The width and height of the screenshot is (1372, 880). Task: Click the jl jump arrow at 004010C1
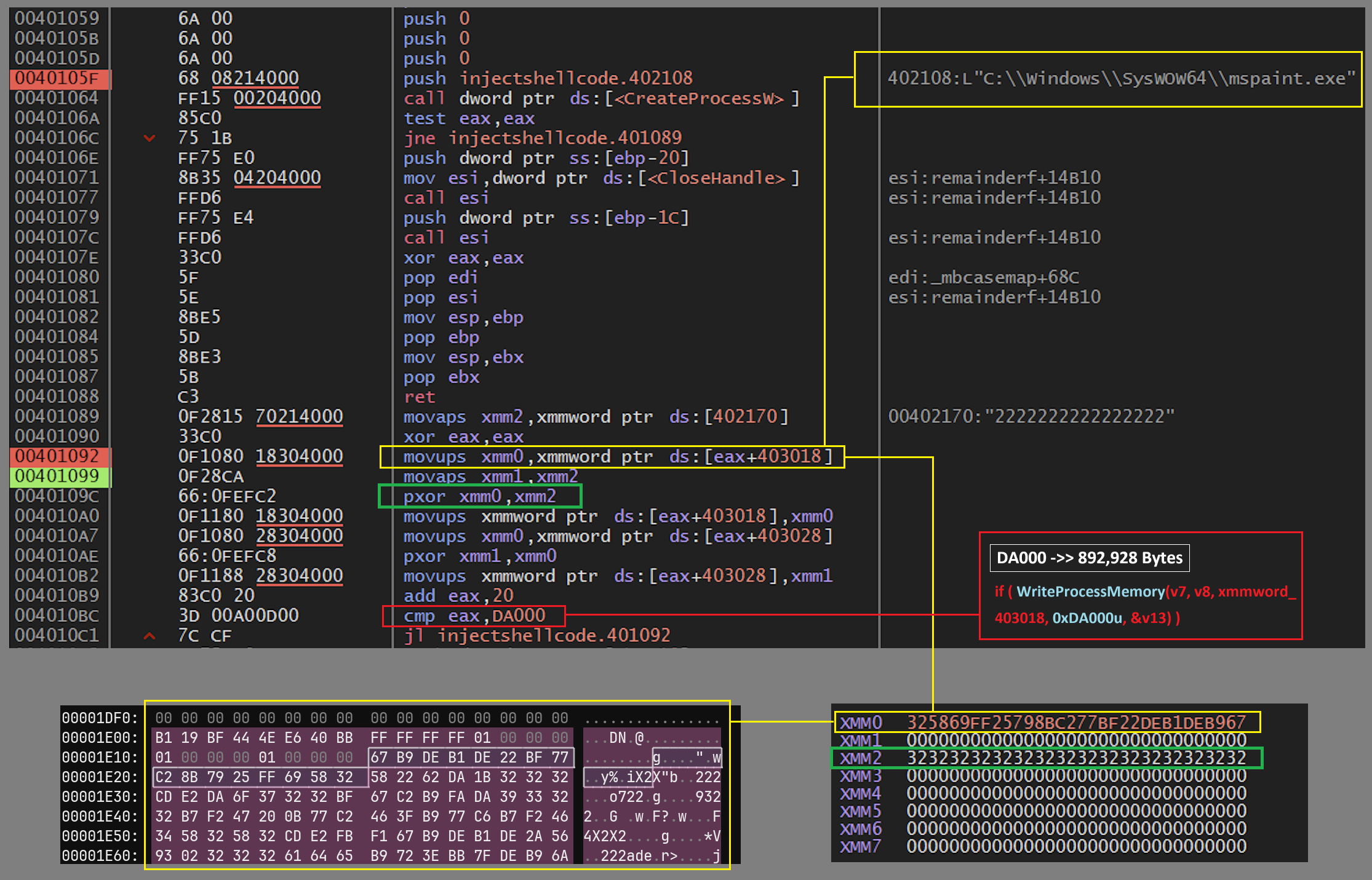pos(149,635)
